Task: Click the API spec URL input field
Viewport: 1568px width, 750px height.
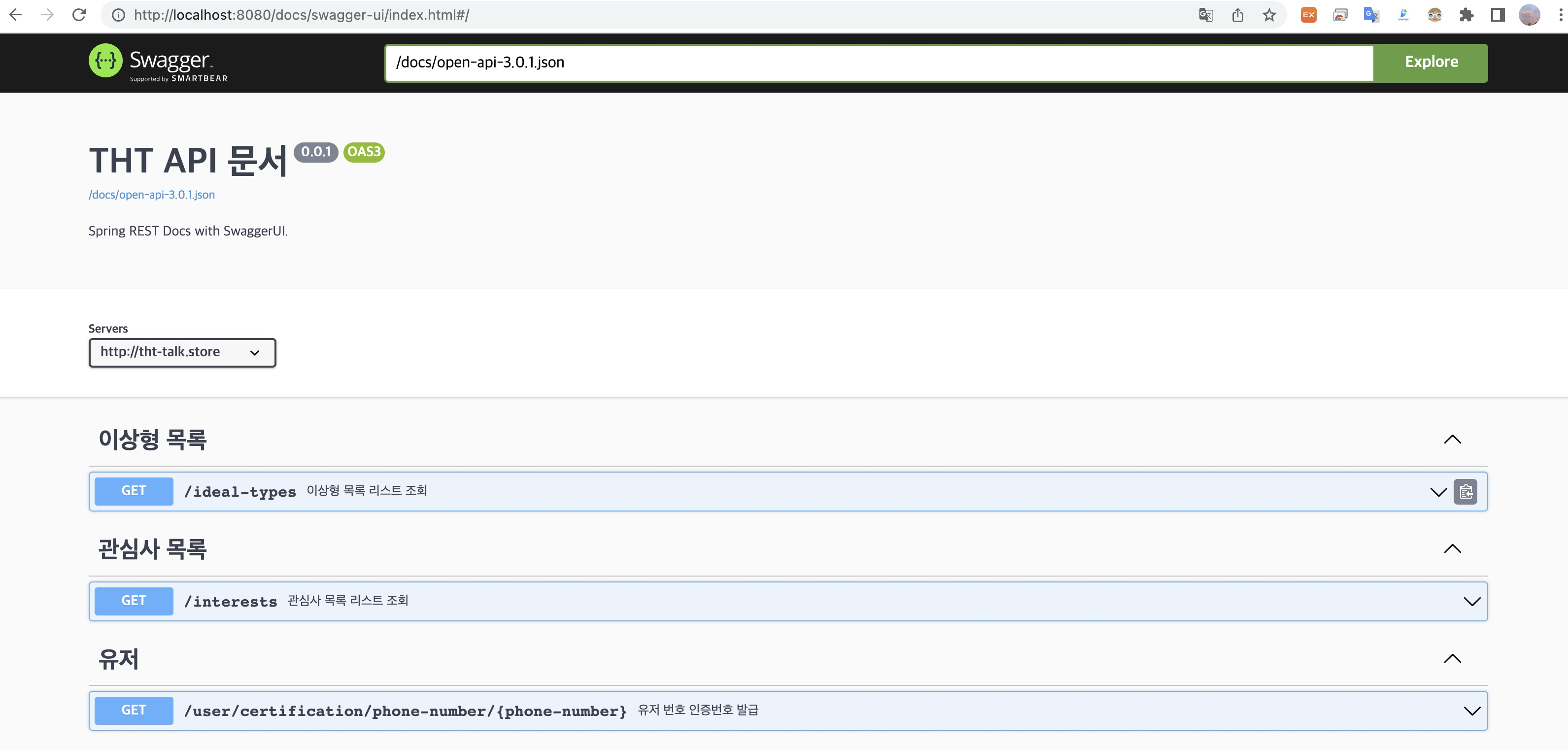Action: 878,62
